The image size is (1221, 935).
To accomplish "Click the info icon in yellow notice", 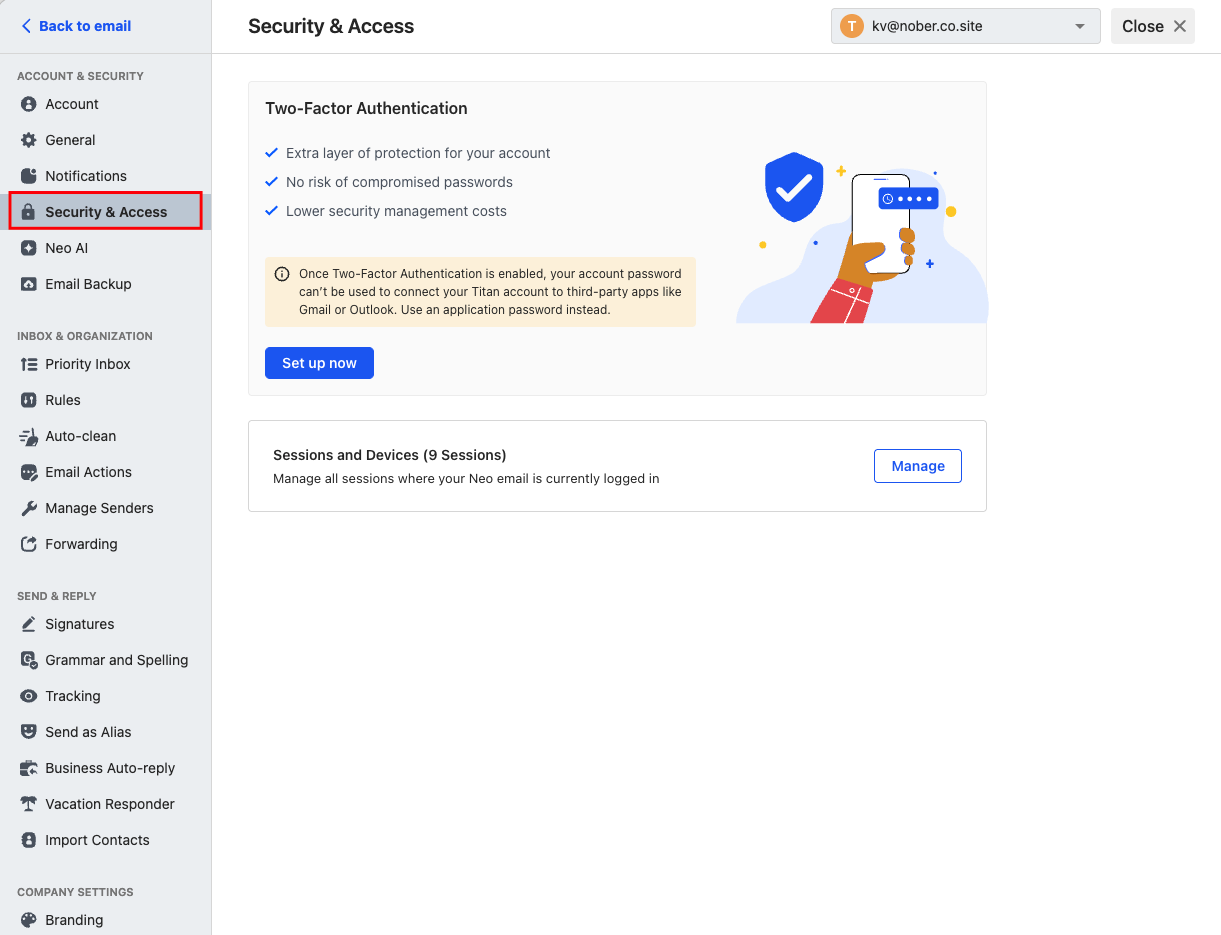I will point(282,274).
